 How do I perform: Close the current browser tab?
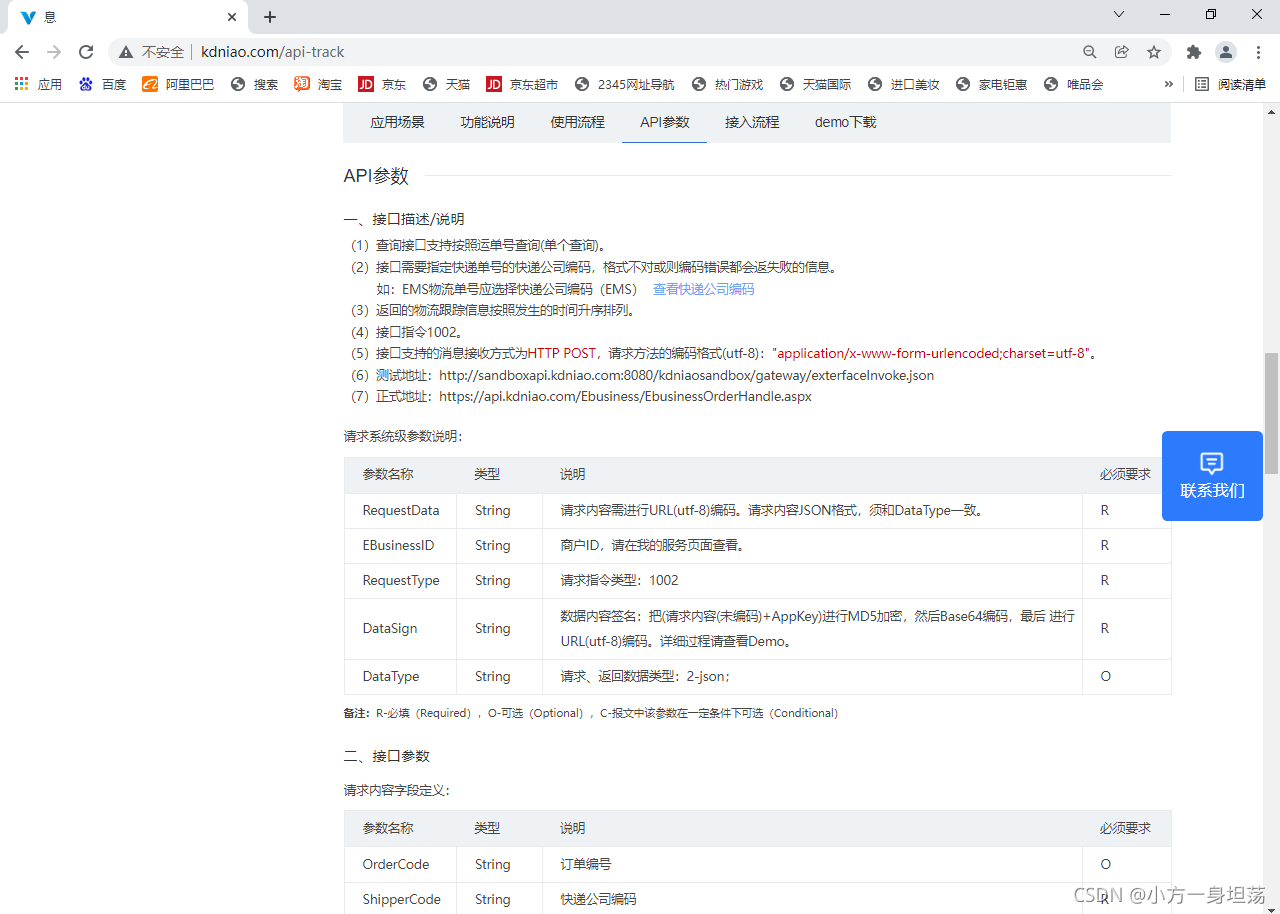point(232,17)
